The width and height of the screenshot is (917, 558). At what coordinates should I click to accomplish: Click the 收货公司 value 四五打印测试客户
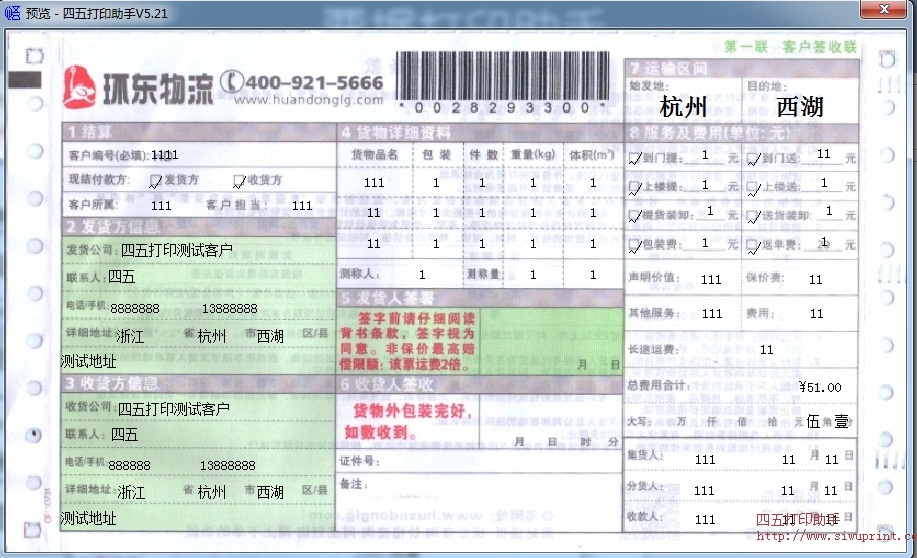(174, 409)
